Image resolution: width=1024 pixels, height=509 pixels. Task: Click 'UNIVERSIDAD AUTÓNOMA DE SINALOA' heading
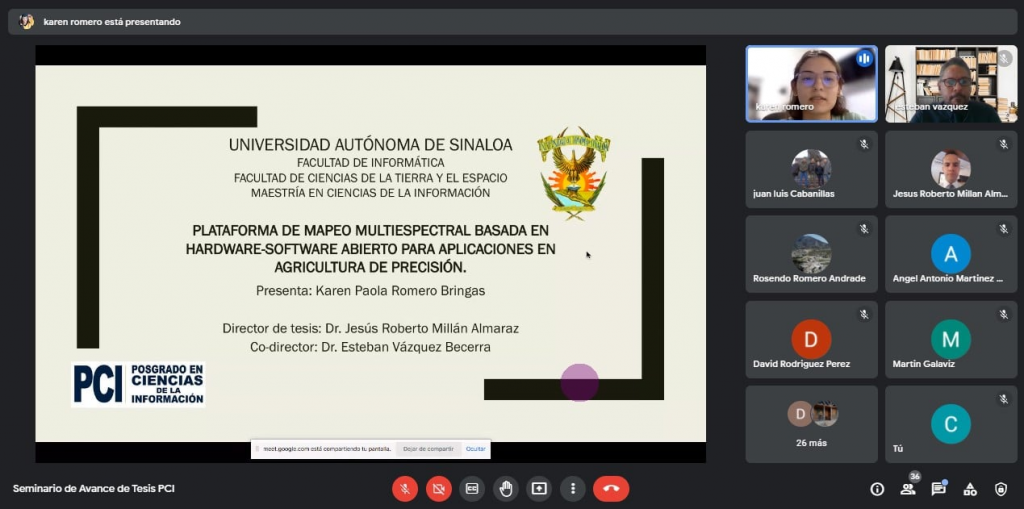[370, 145]
